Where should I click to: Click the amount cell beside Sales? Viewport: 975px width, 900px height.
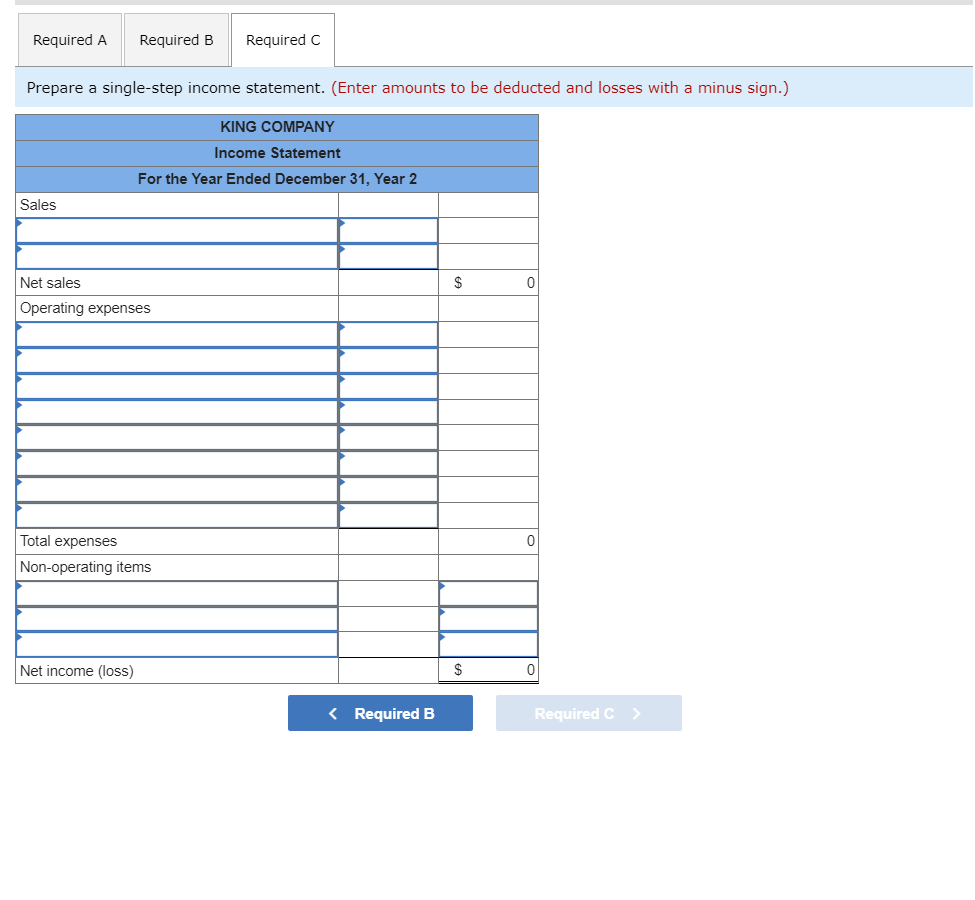(x=388, y=204)
